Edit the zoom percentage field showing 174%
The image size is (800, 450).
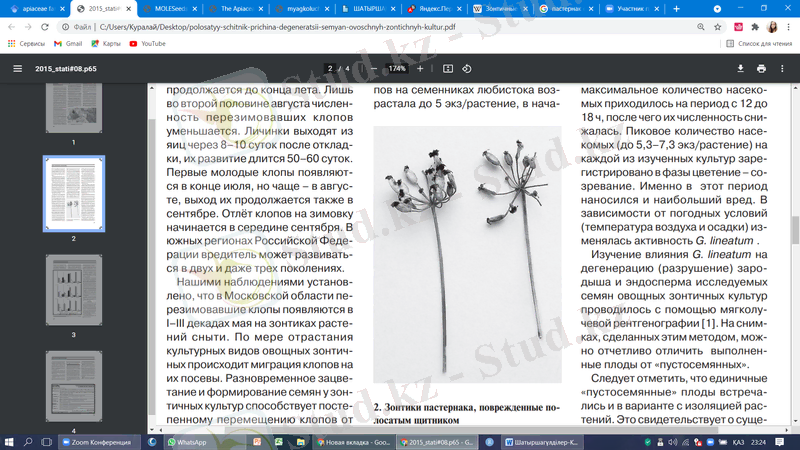pos(398,69)
